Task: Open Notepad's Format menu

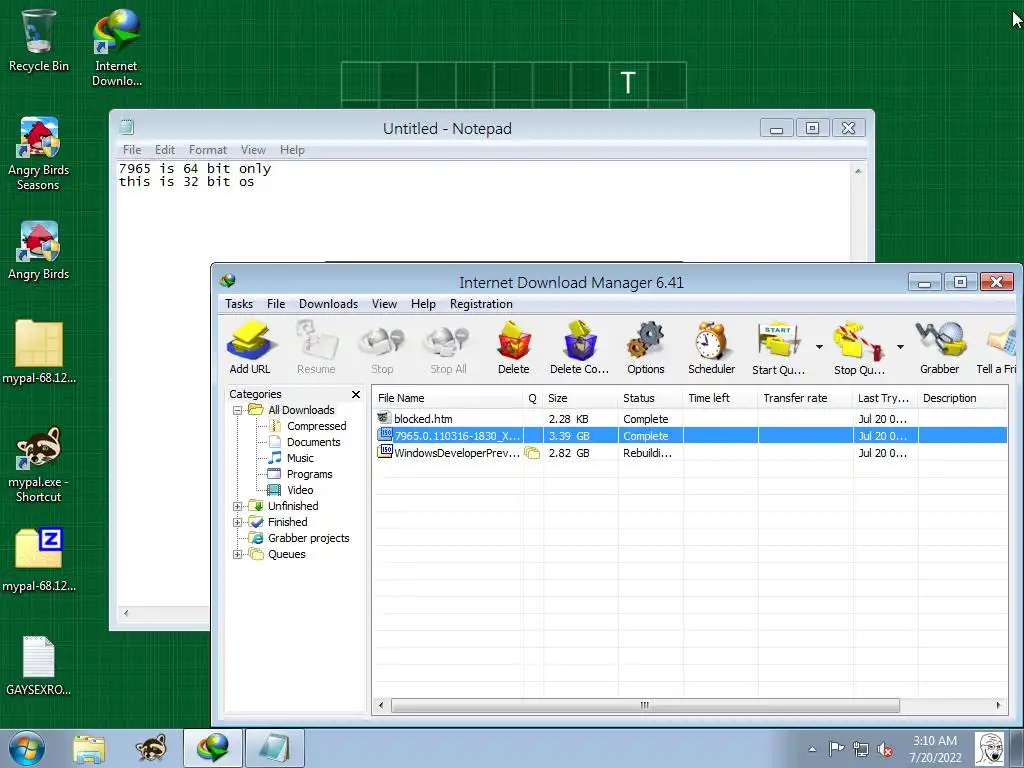Action: tap(208, 150)
